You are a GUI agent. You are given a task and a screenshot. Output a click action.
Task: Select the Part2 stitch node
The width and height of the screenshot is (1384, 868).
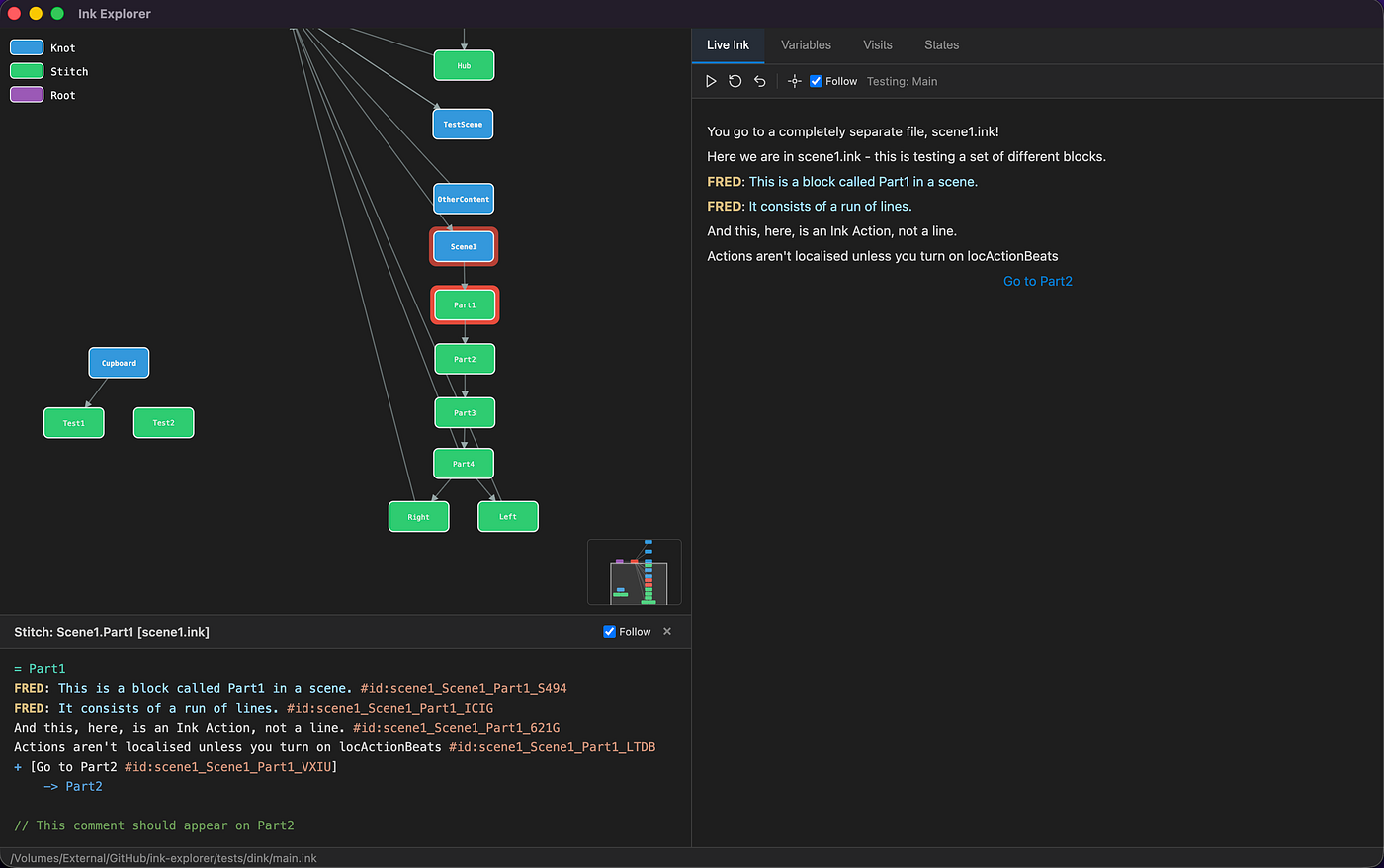coord(465,359)
